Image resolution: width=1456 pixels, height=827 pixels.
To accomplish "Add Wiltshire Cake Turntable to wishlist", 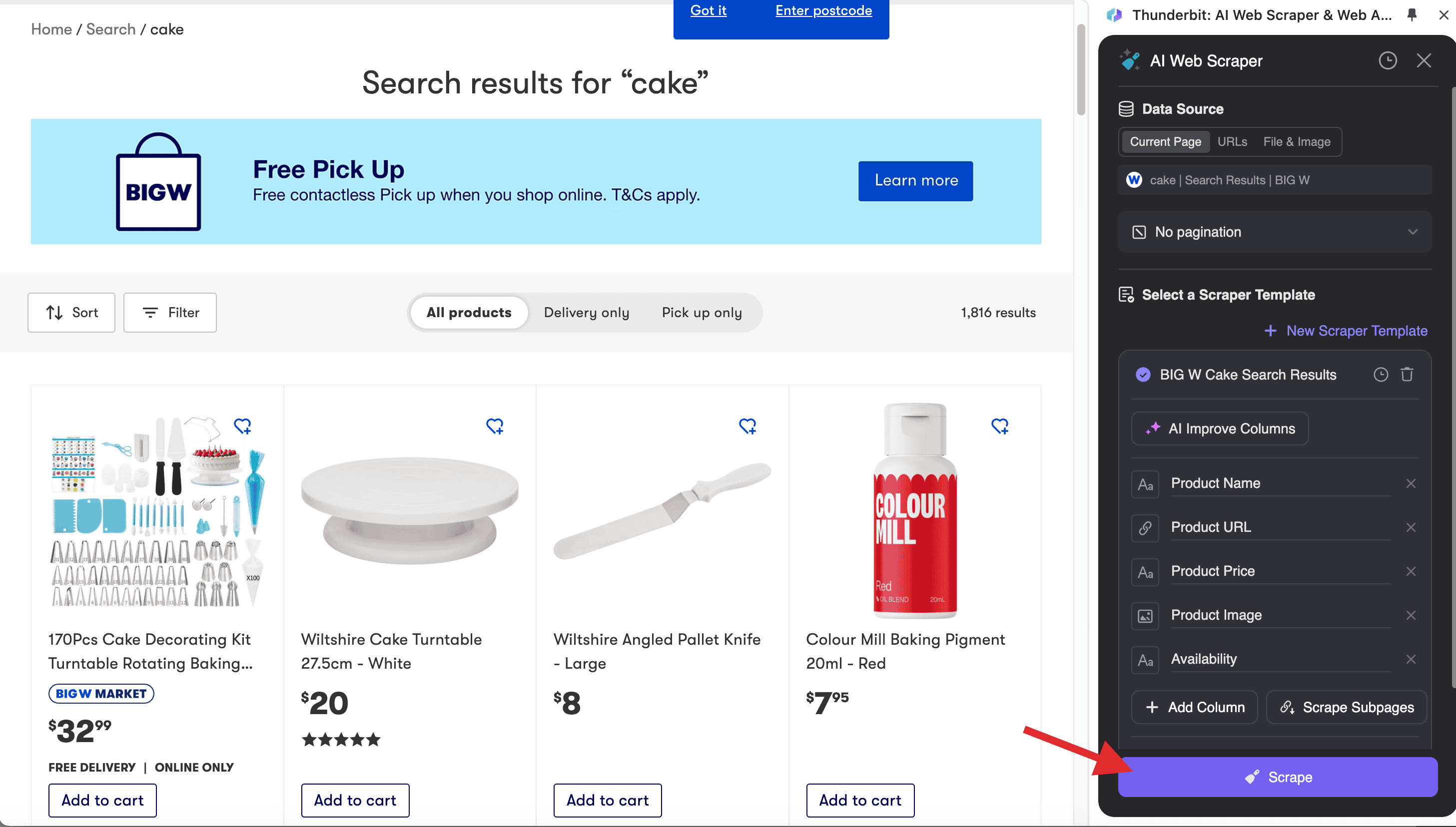I will pyautogui.click(x=495, y=426).
